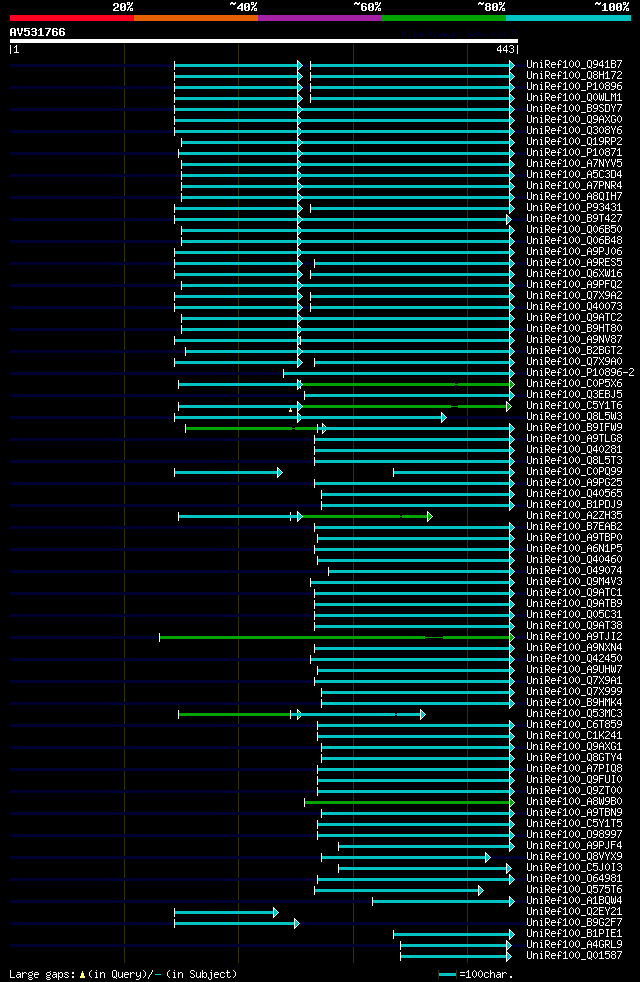Click the red 20% identity legend segment
This screenshot has height=982, width=640.
point(72,18)
